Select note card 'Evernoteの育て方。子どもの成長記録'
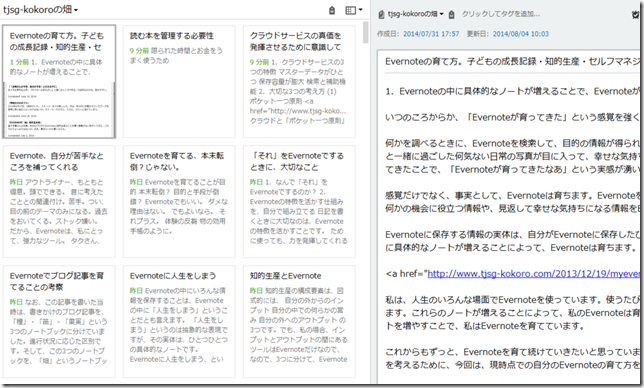The width and height of the screenshot is (644, 388). (x=59, y=81)
